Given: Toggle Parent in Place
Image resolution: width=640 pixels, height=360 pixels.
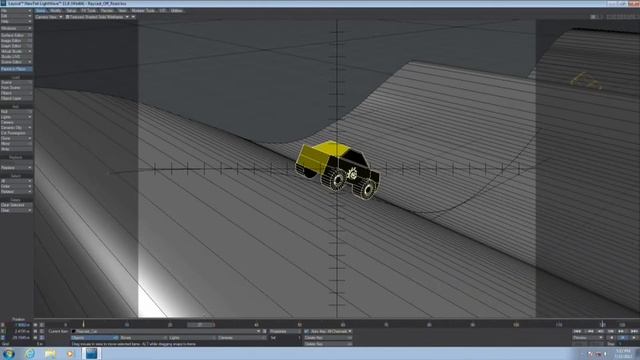Looking at the screenshot, I should coord(16,69).
